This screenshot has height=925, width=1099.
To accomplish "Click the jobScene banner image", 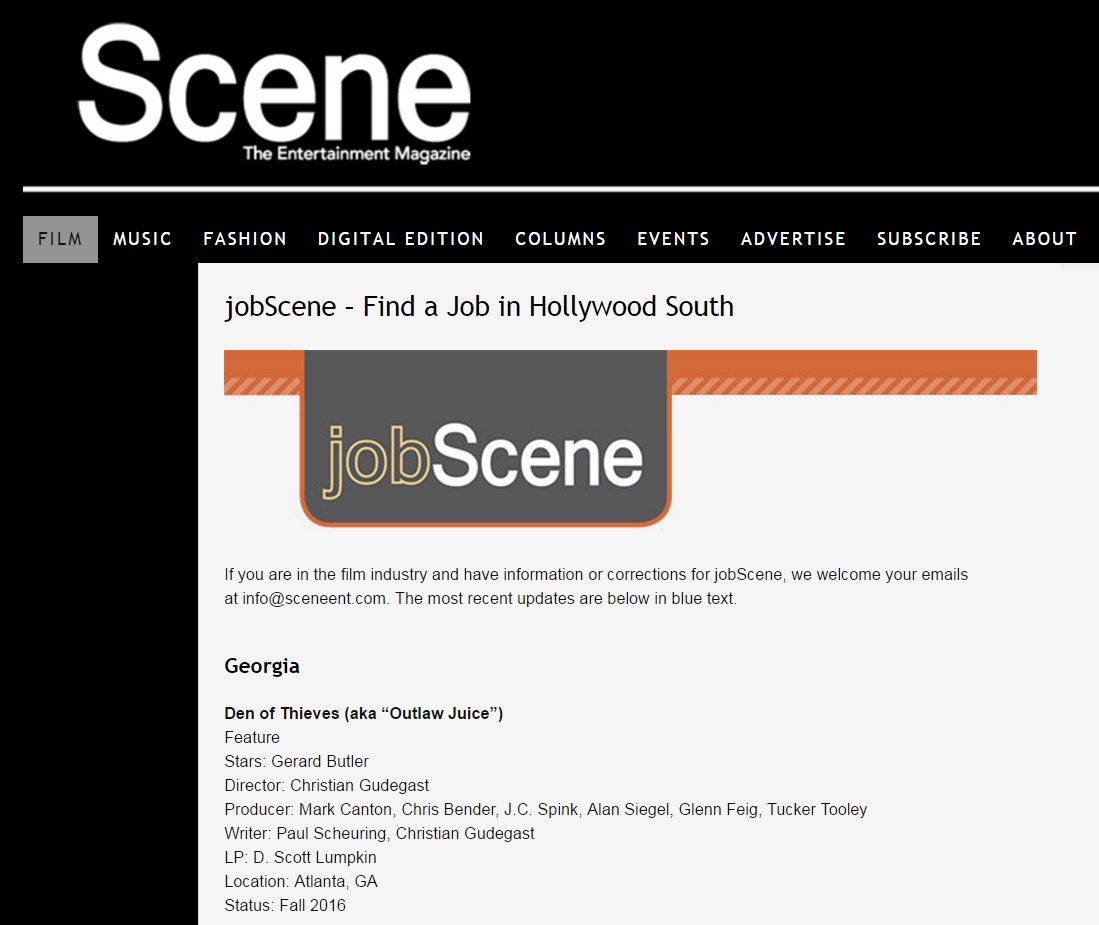I will [x=630, y=438].
